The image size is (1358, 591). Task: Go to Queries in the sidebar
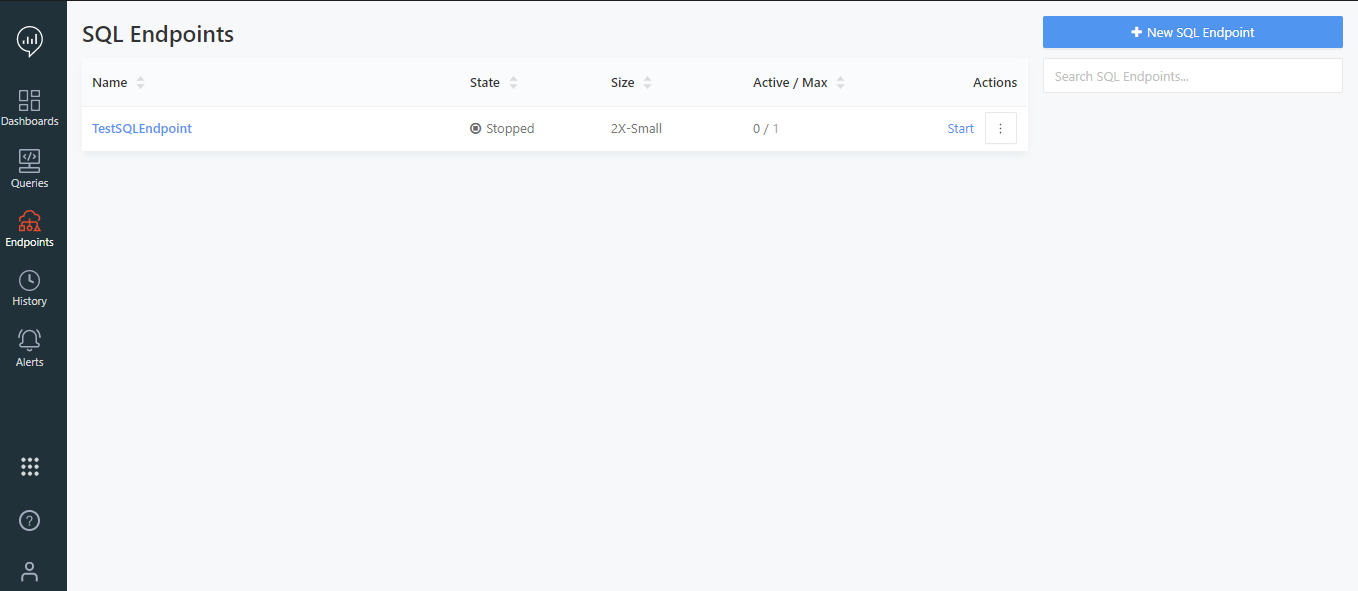[x=30, y=169]
